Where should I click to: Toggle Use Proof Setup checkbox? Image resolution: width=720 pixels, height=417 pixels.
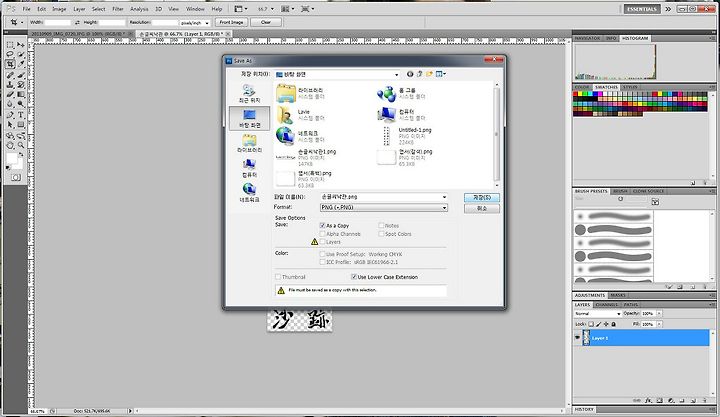(322, 254)
